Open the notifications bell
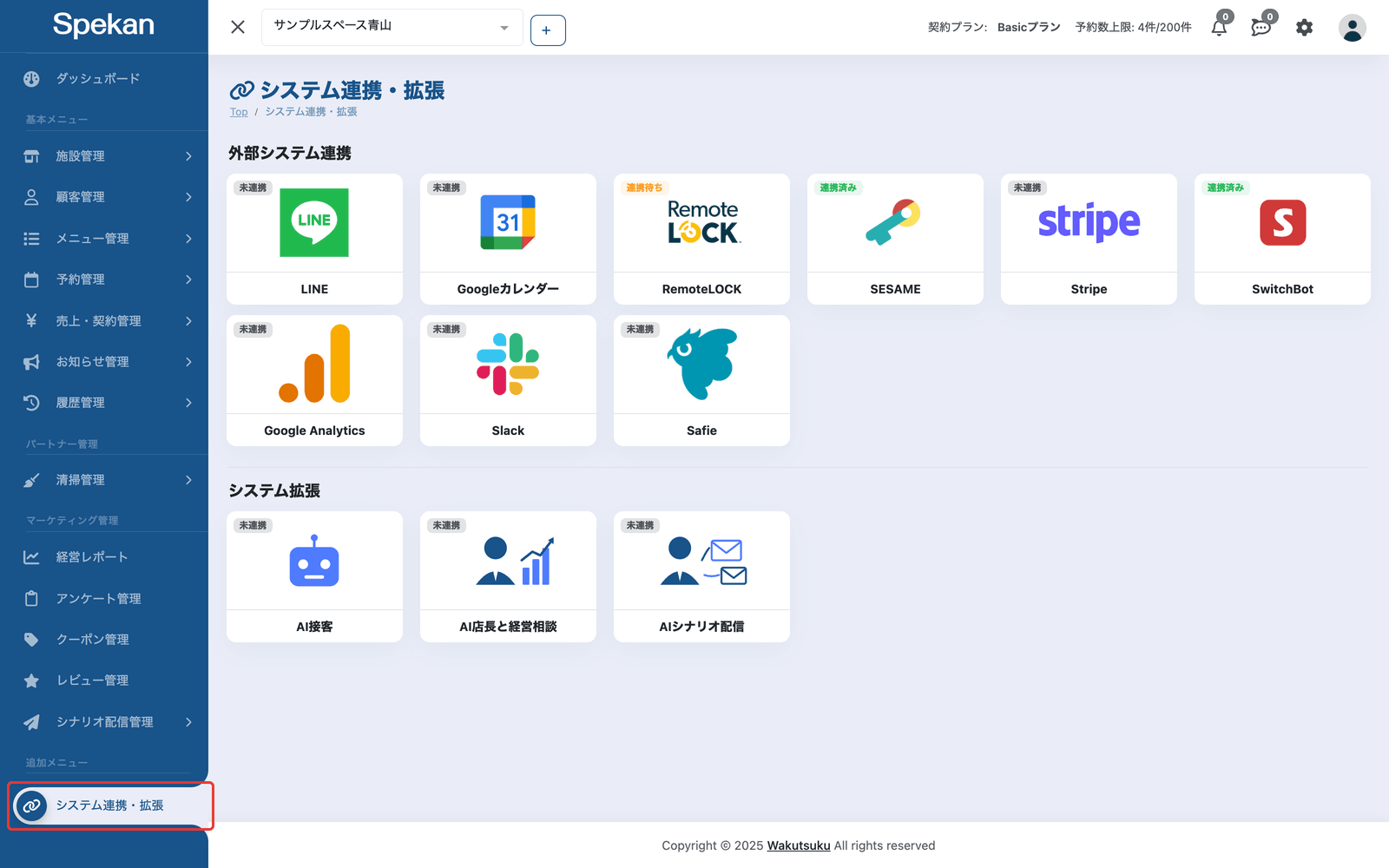The height and width of the screenshot is (868, 1389). coord(1220,27)
